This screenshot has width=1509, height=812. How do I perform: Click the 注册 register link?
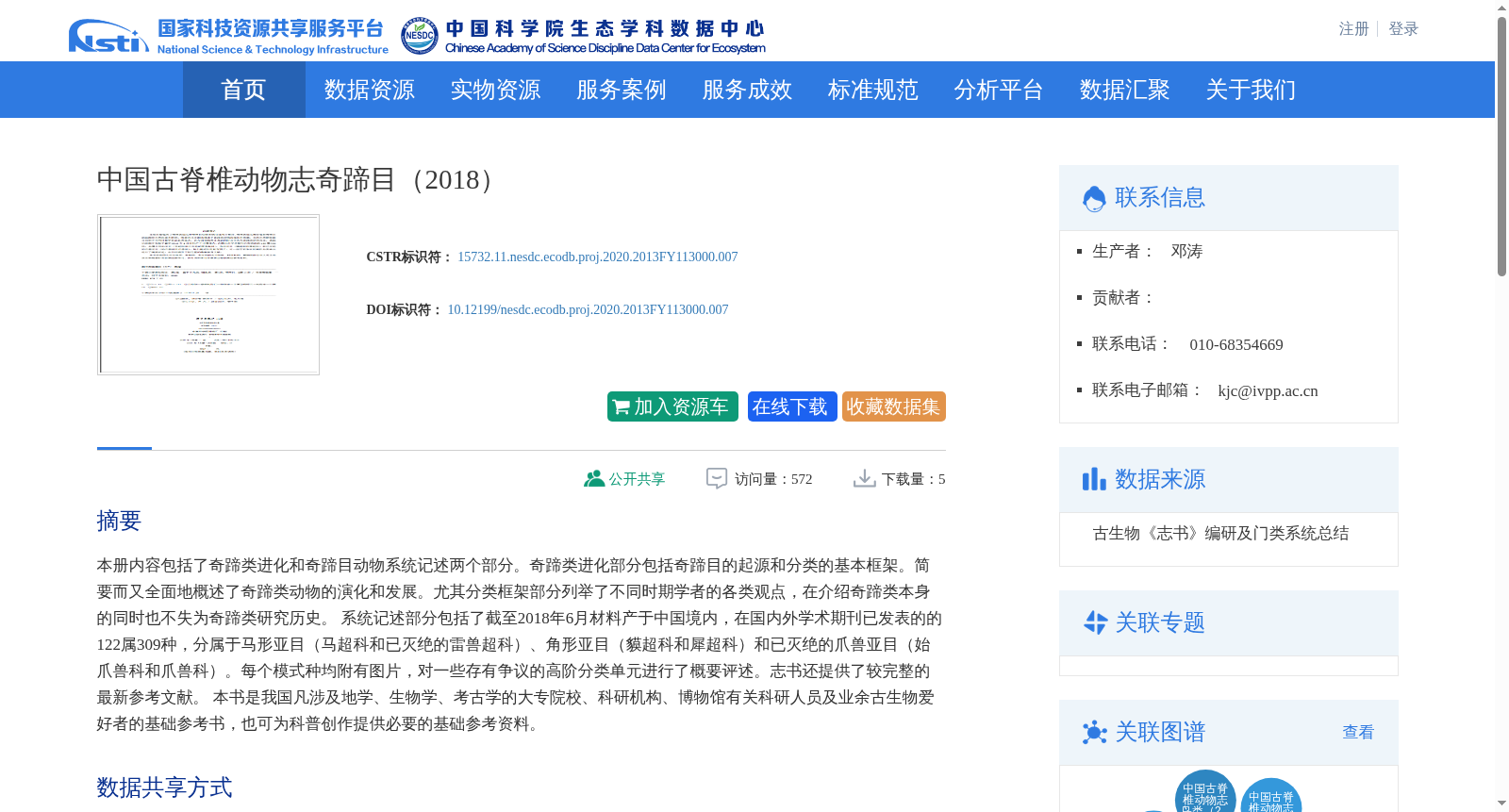[1353, 29]
